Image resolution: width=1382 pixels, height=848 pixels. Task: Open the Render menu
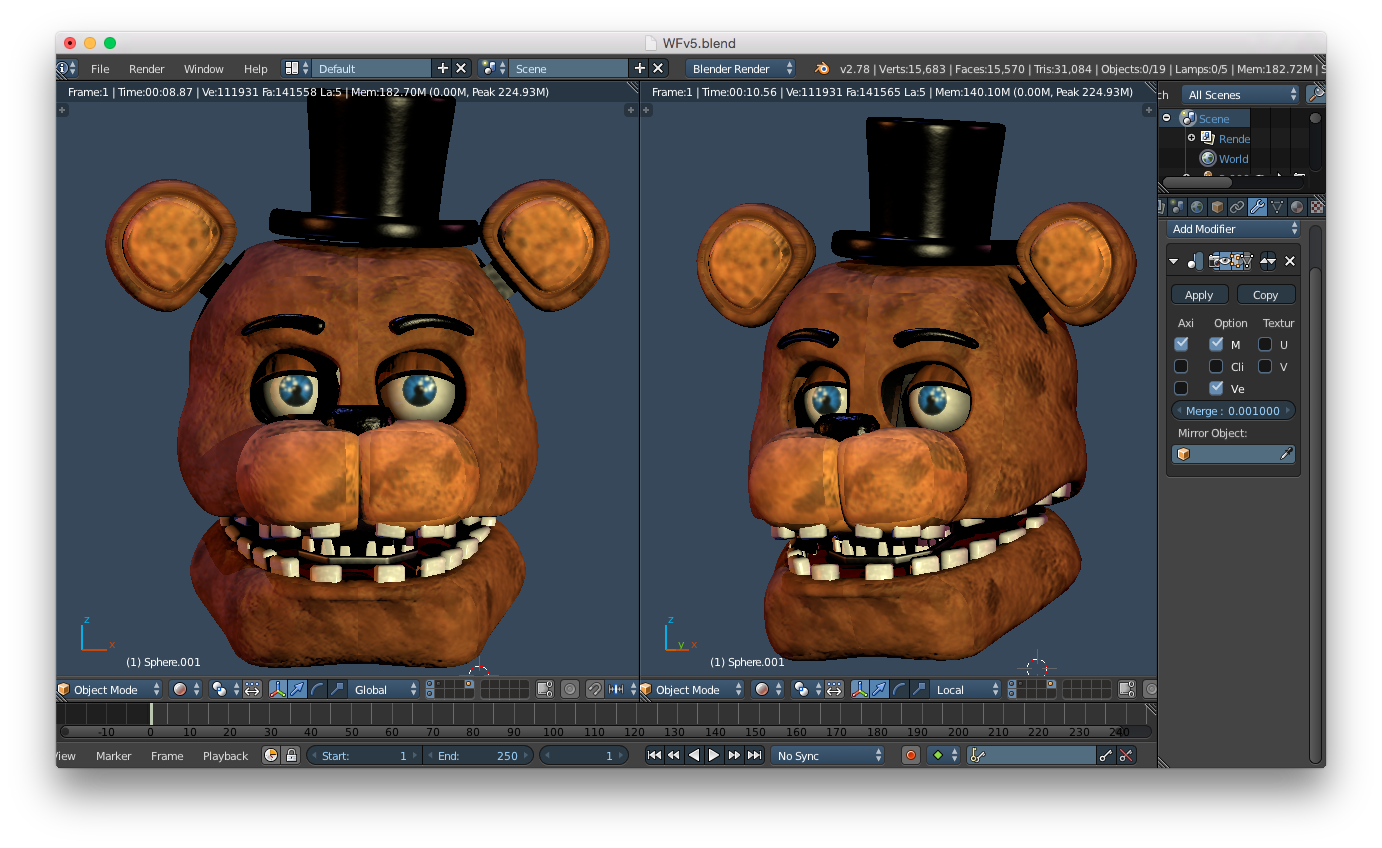(x=146, y=69)
